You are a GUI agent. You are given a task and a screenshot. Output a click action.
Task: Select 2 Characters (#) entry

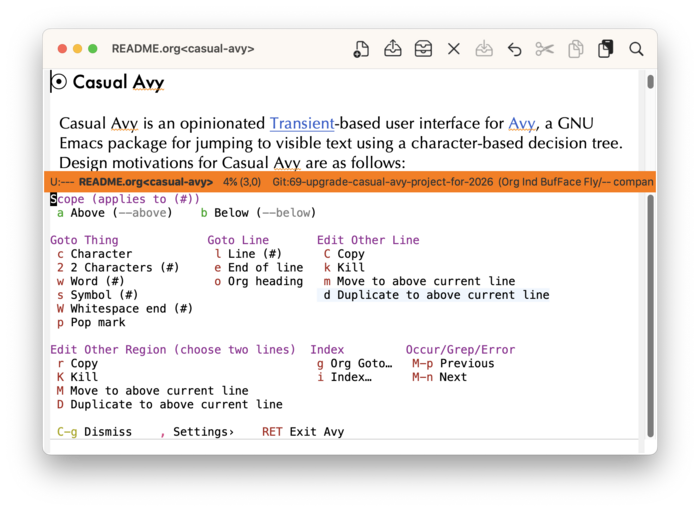(x=118, y=268)
